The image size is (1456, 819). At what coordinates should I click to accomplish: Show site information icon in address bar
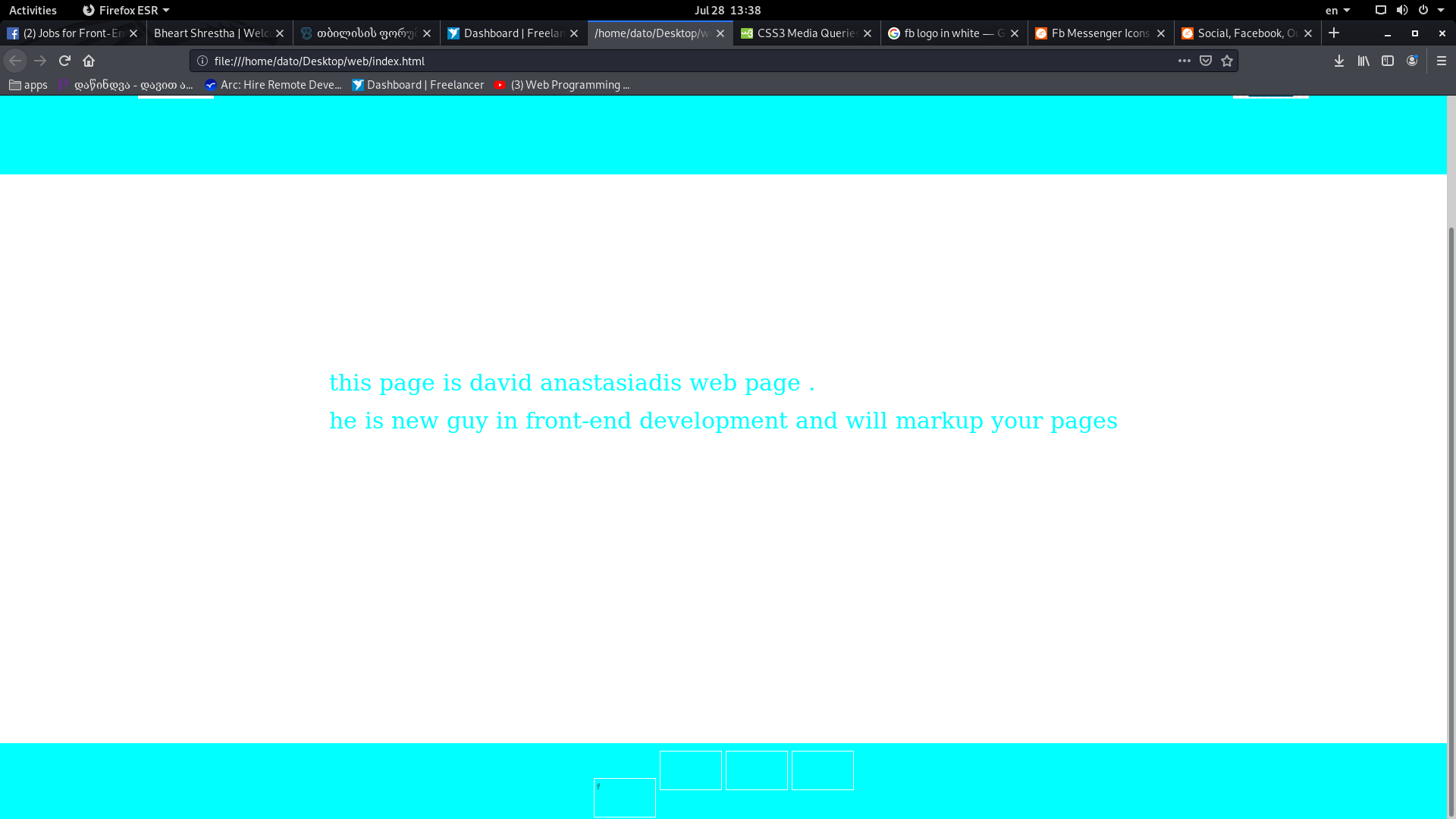tap(202, 61)
